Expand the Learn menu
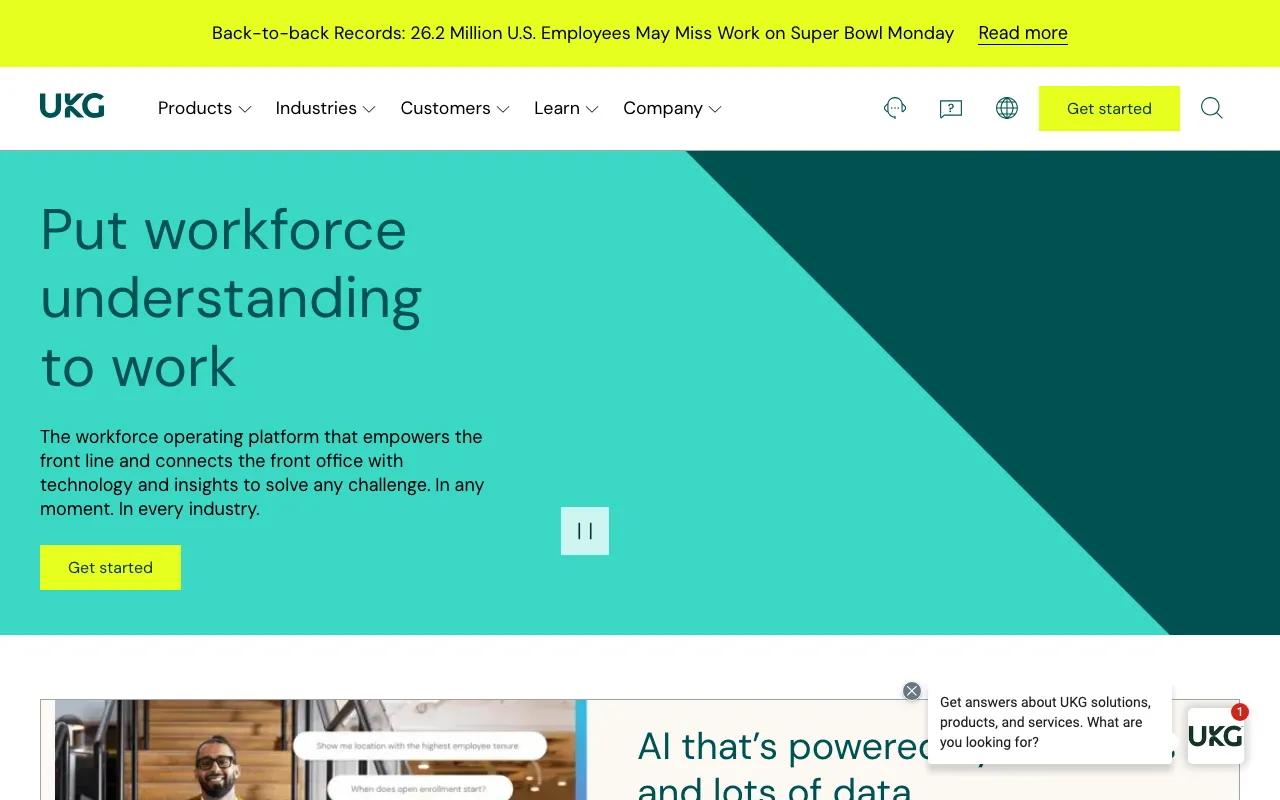This screenshot has width=1280, height=800. pos(566,108)
